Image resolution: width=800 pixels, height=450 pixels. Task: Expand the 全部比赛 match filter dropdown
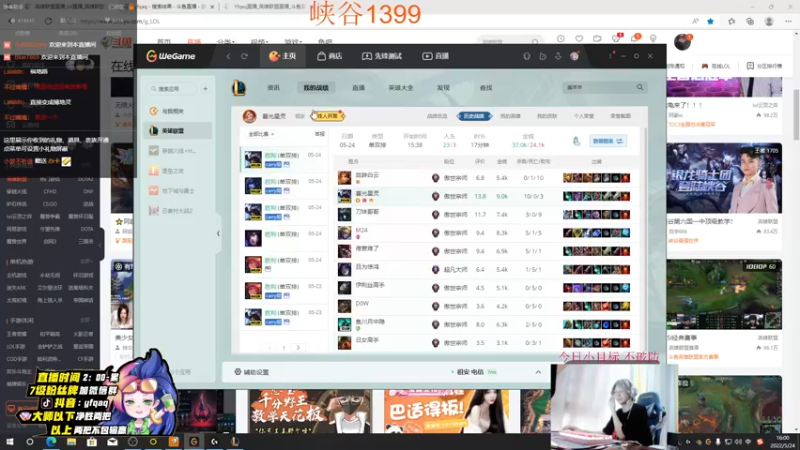tap(261, 134)
